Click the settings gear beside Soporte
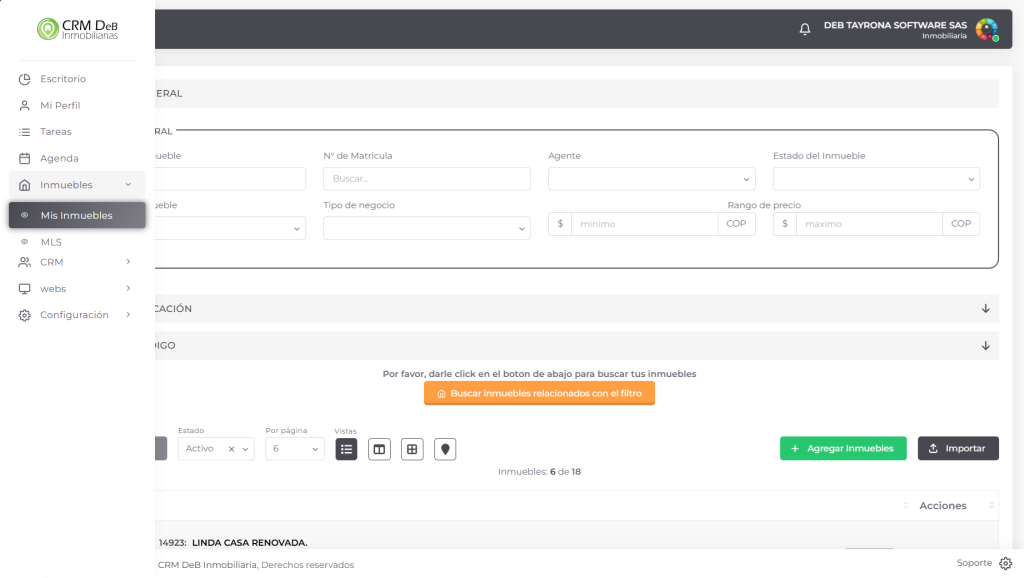 pos(1005,563)
